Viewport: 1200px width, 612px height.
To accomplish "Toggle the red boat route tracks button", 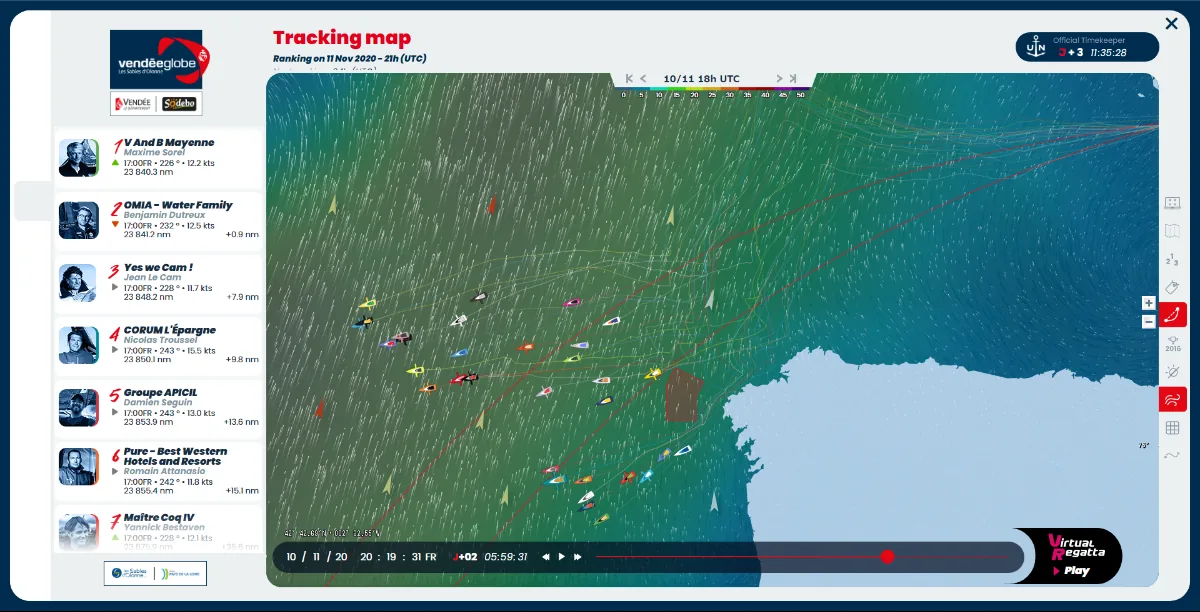I will [1173, 315].
